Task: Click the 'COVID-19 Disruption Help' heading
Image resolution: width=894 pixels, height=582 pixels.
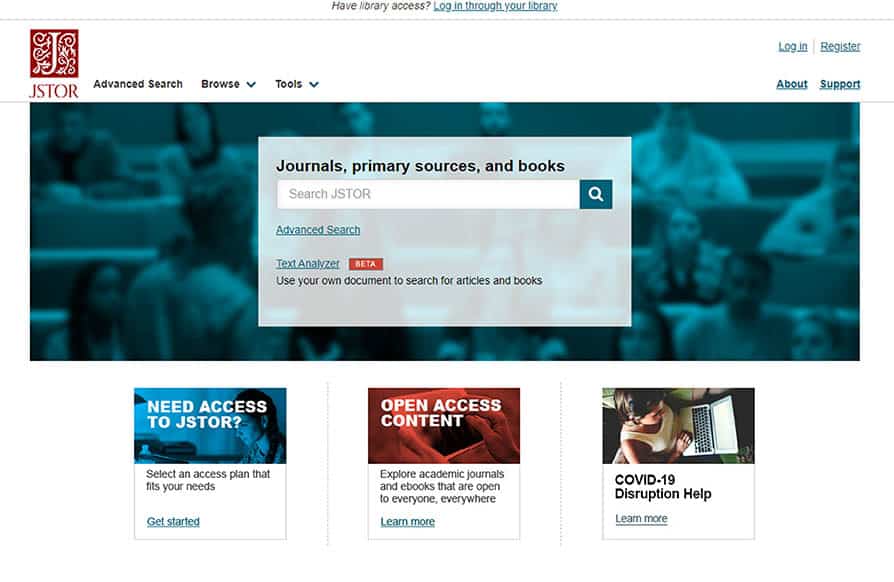Action: [663, 487]
